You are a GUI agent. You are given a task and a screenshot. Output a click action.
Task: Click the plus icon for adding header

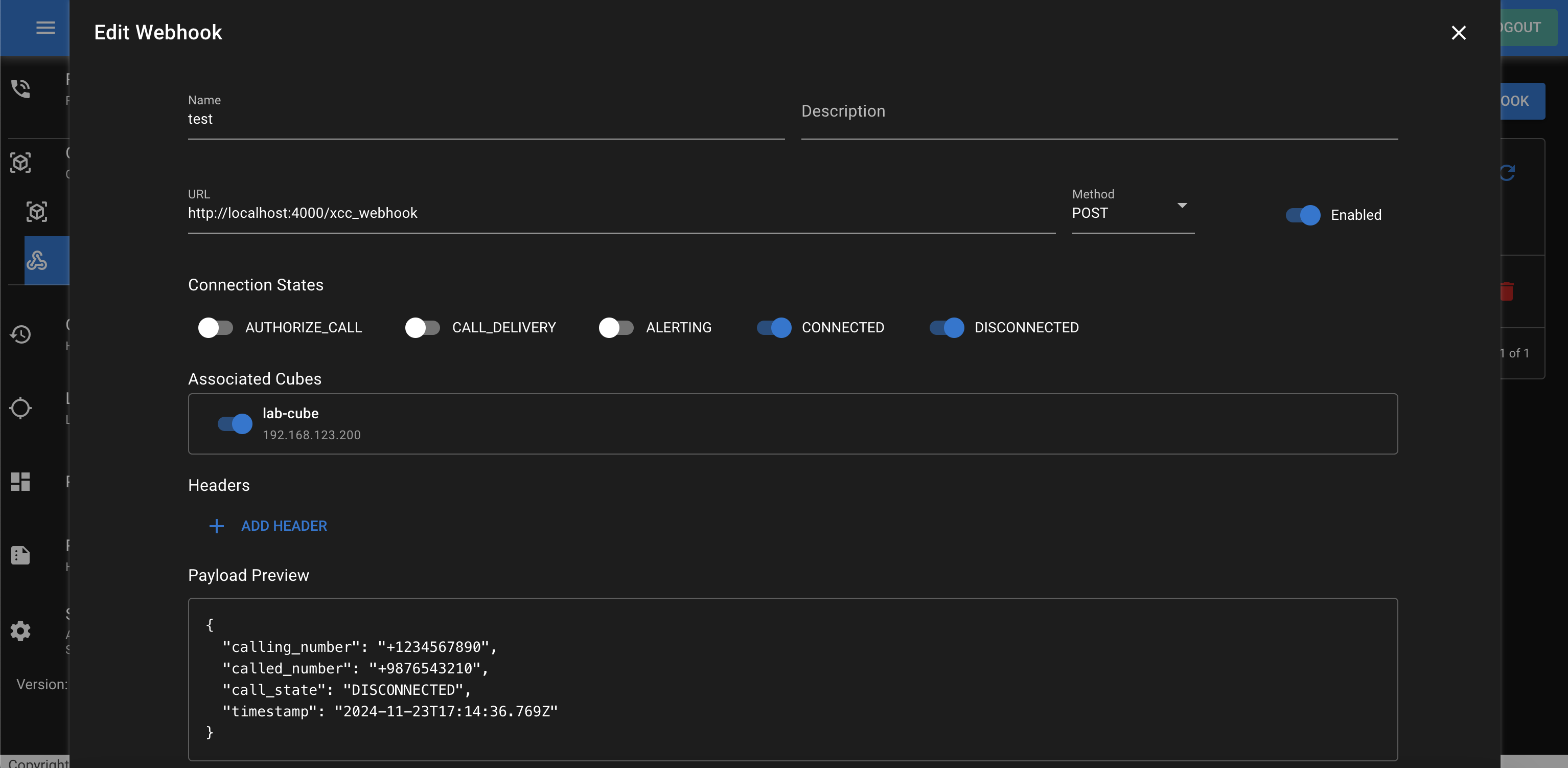[x=216, y=526]
